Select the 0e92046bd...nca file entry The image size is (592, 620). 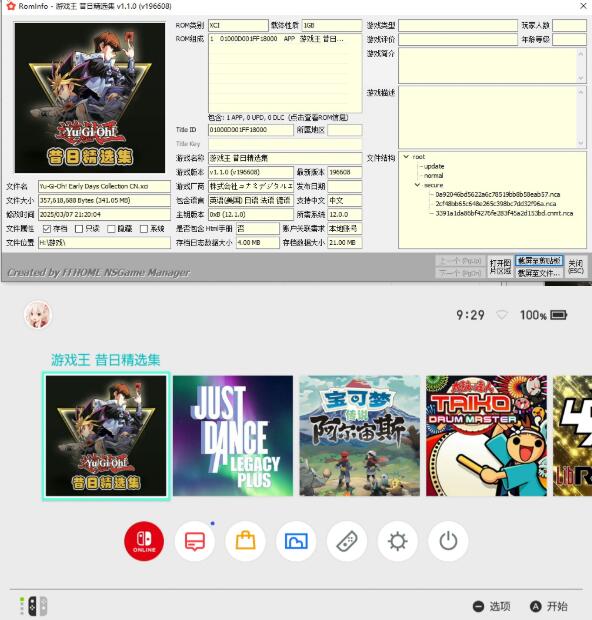(x=497, y=194)
